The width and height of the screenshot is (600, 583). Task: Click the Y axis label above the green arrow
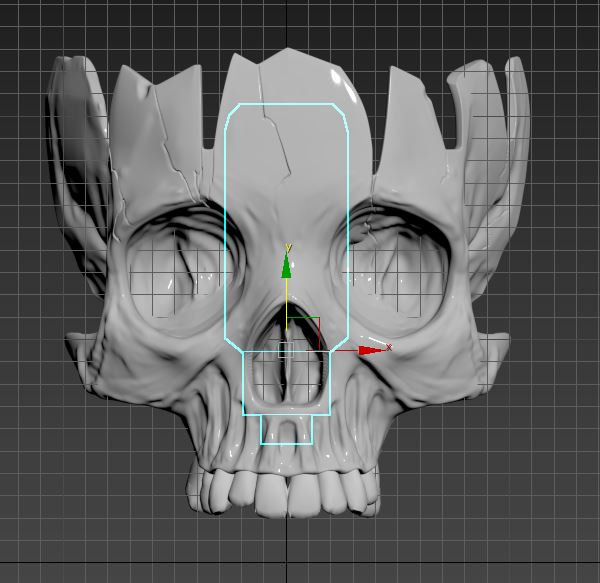tap(289, 249)
